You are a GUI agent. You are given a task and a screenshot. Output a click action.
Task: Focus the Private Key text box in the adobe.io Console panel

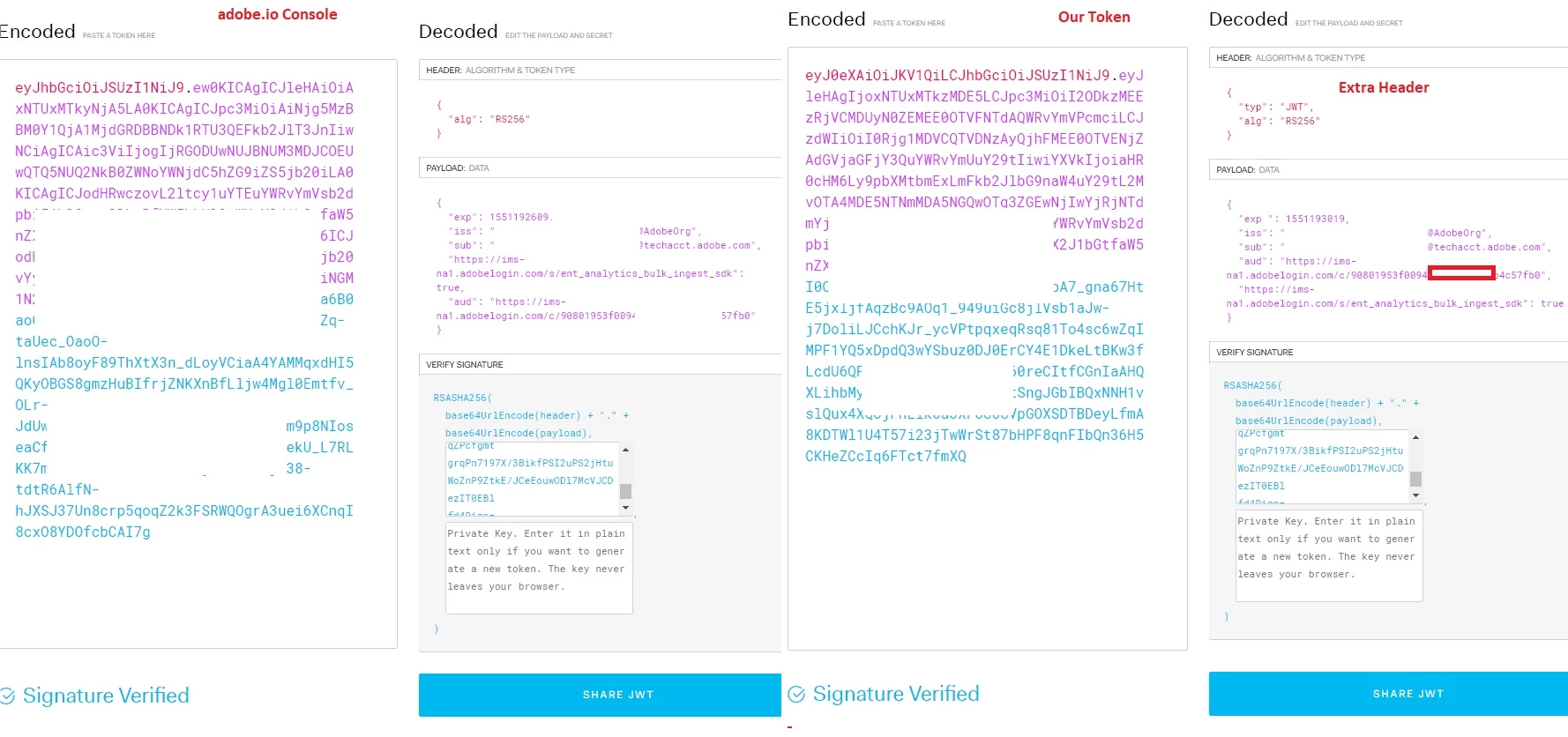click(539, 568)
